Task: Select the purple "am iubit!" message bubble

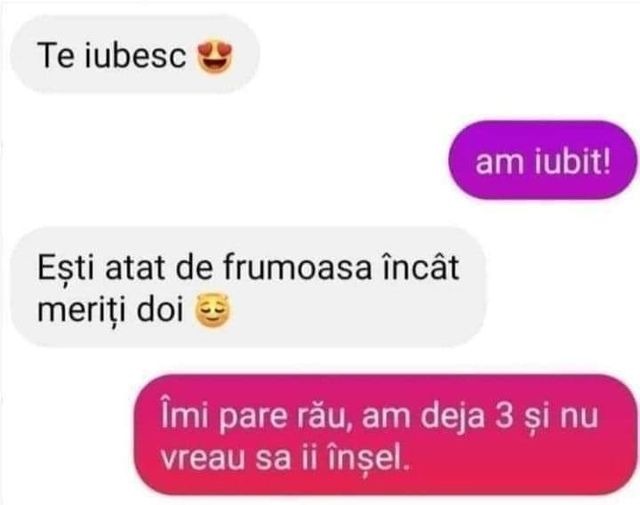Action: [x=542, y=160]
